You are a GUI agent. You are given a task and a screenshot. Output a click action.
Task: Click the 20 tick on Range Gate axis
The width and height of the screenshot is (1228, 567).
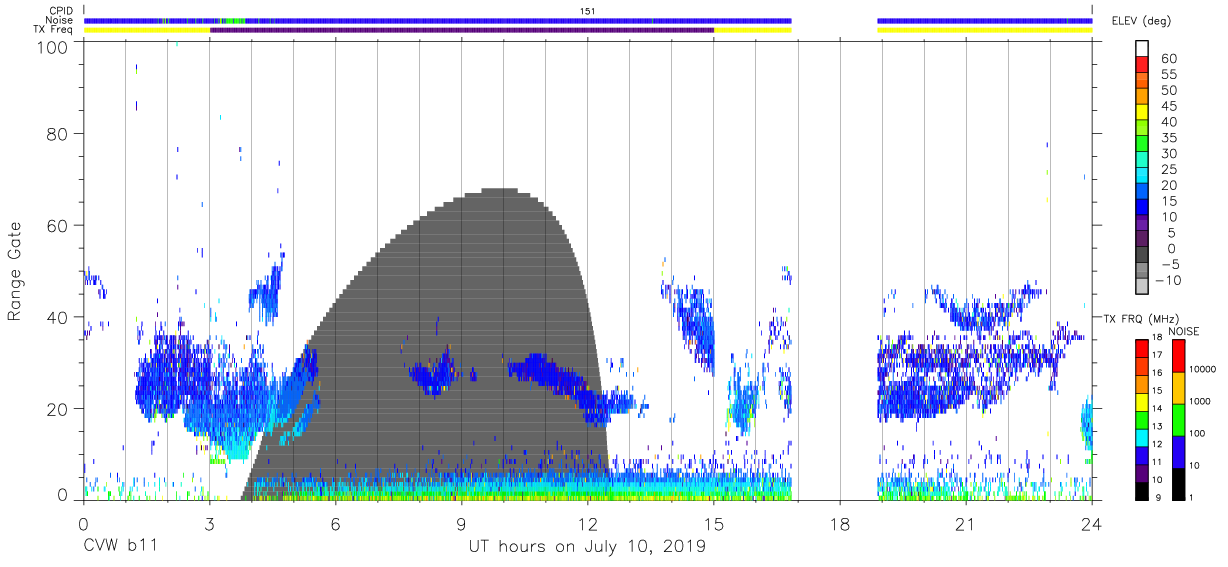[x=57, y=409]
